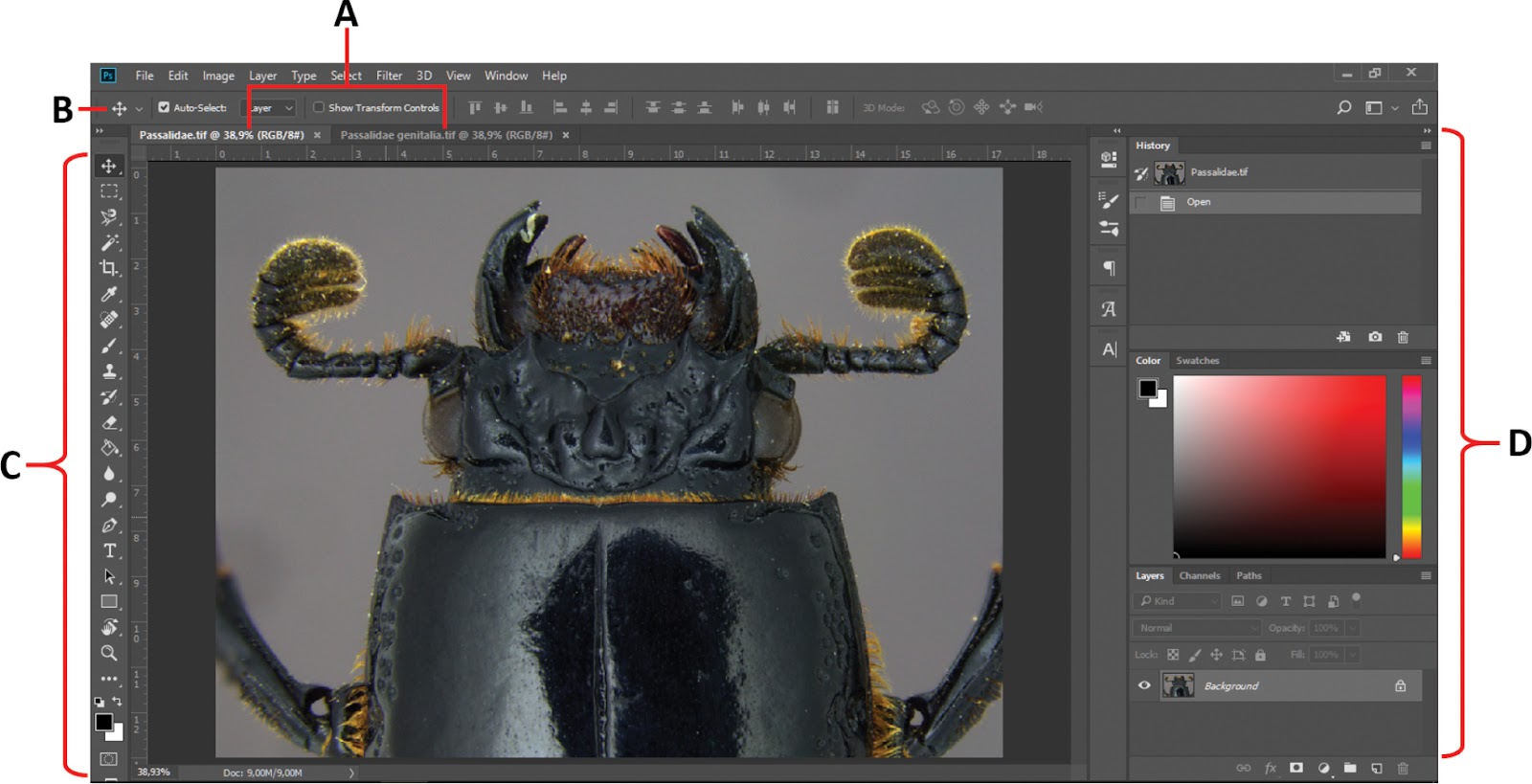Create new document from current state
1532x784 pixels.
(x=1344, y=337)
